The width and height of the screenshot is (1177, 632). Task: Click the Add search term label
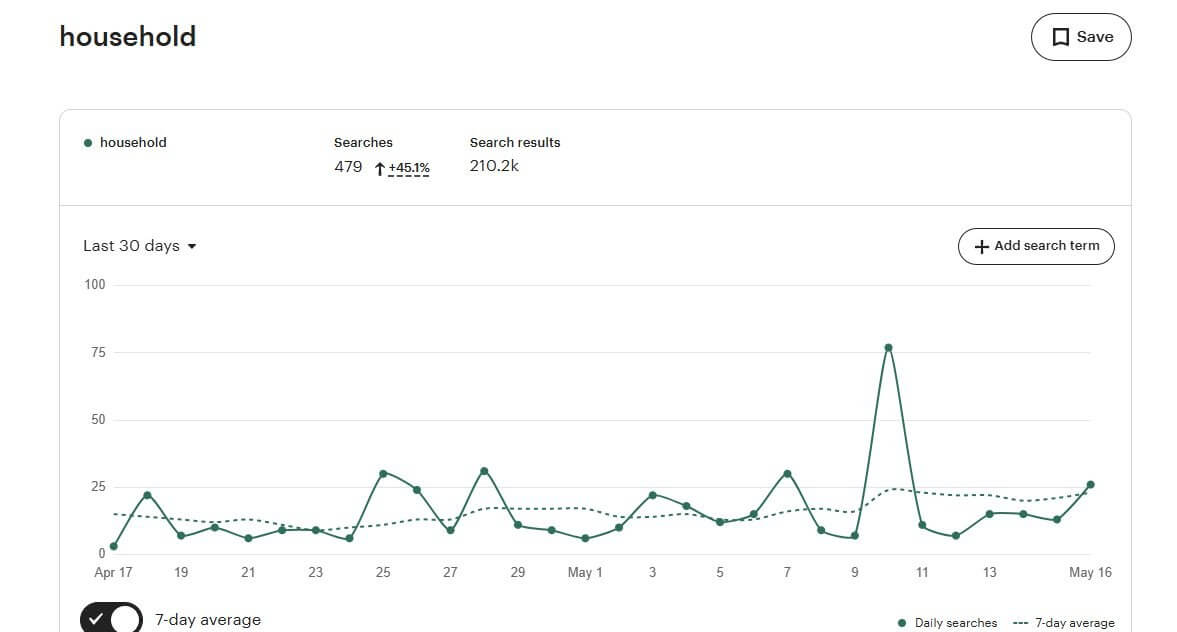pos(1046,245)
